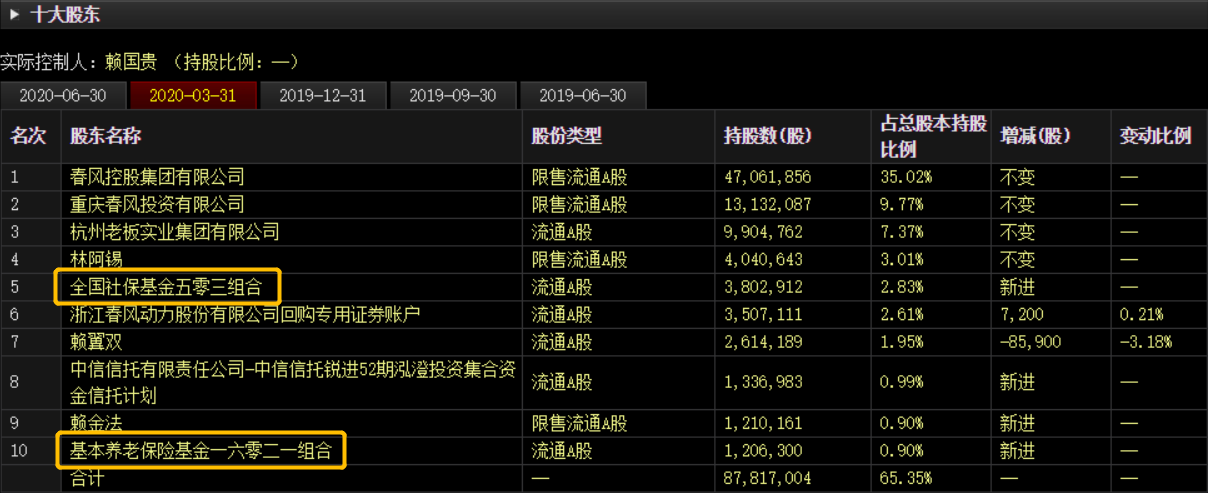This screenshot has height=493, width=1208.
Task: Click the -3.18% change ratio
Action: coord(1146,342)
